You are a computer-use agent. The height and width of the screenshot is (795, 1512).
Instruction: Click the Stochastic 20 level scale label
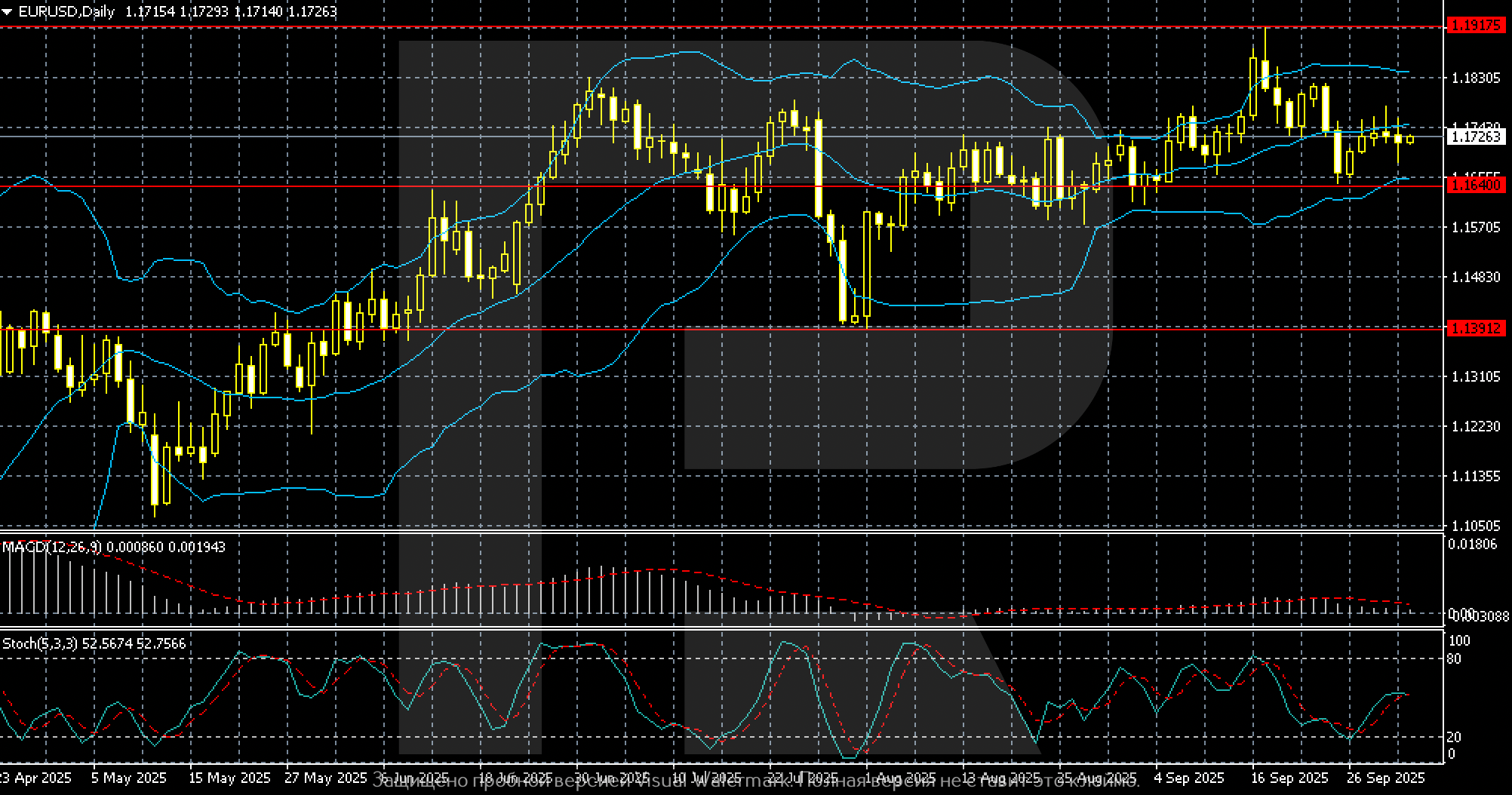pos(1454,737)
